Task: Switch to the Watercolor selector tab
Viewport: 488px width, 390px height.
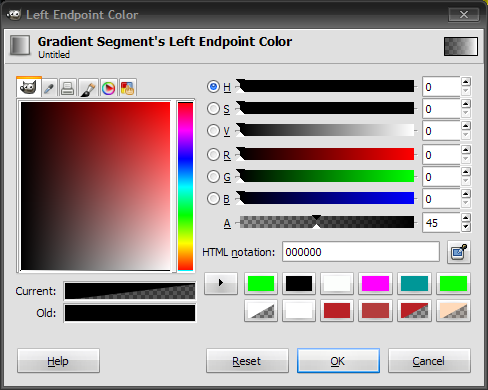Action: click(49, 88)
